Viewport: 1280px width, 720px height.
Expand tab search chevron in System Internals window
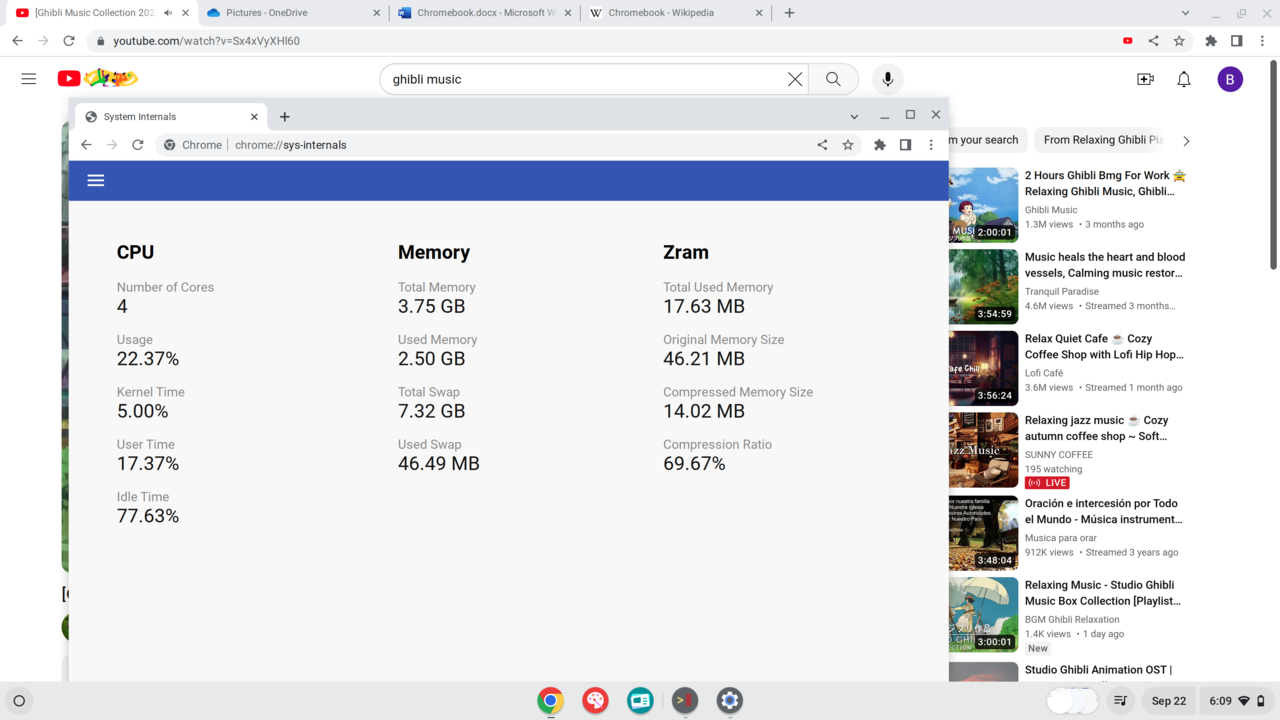pos(854,117)
